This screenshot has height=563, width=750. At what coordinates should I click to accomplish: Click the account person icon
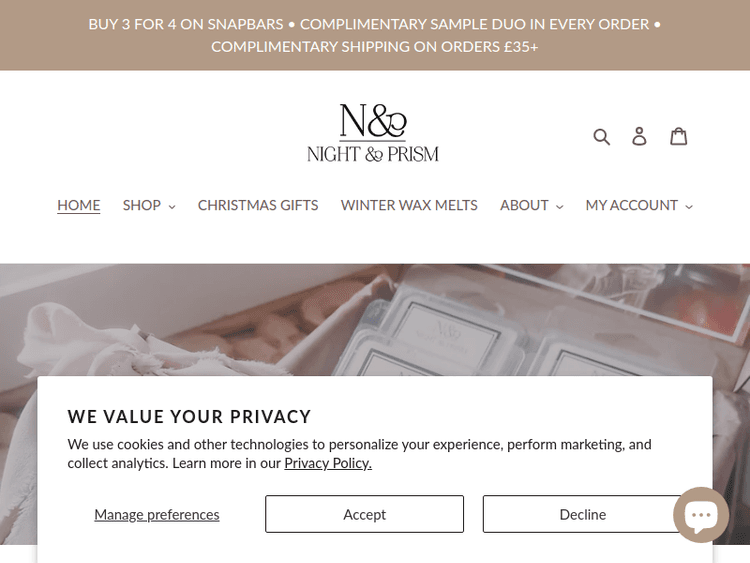pos(639,136)
